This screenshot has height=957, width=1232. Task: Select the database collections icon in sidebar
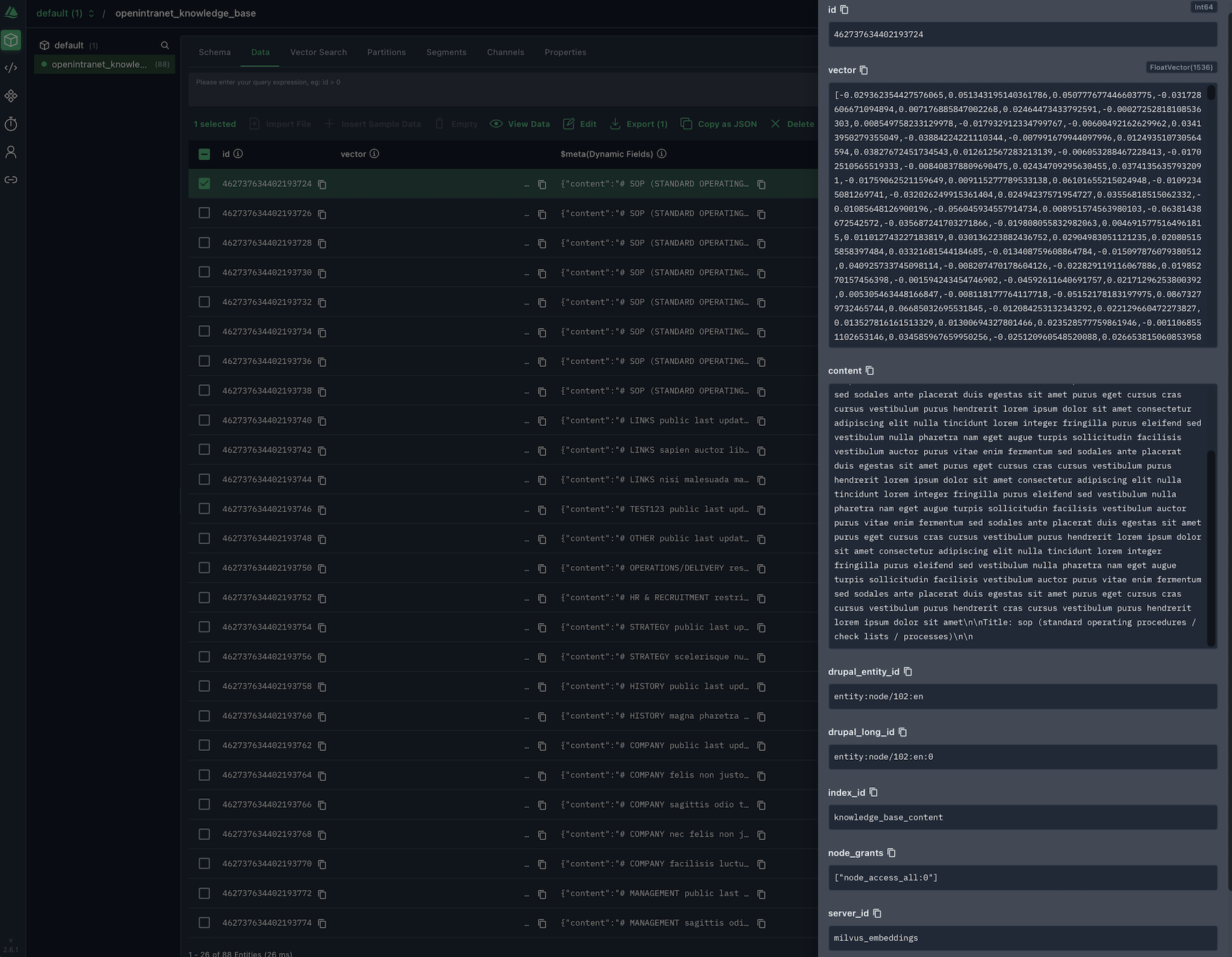click(11, 40)
